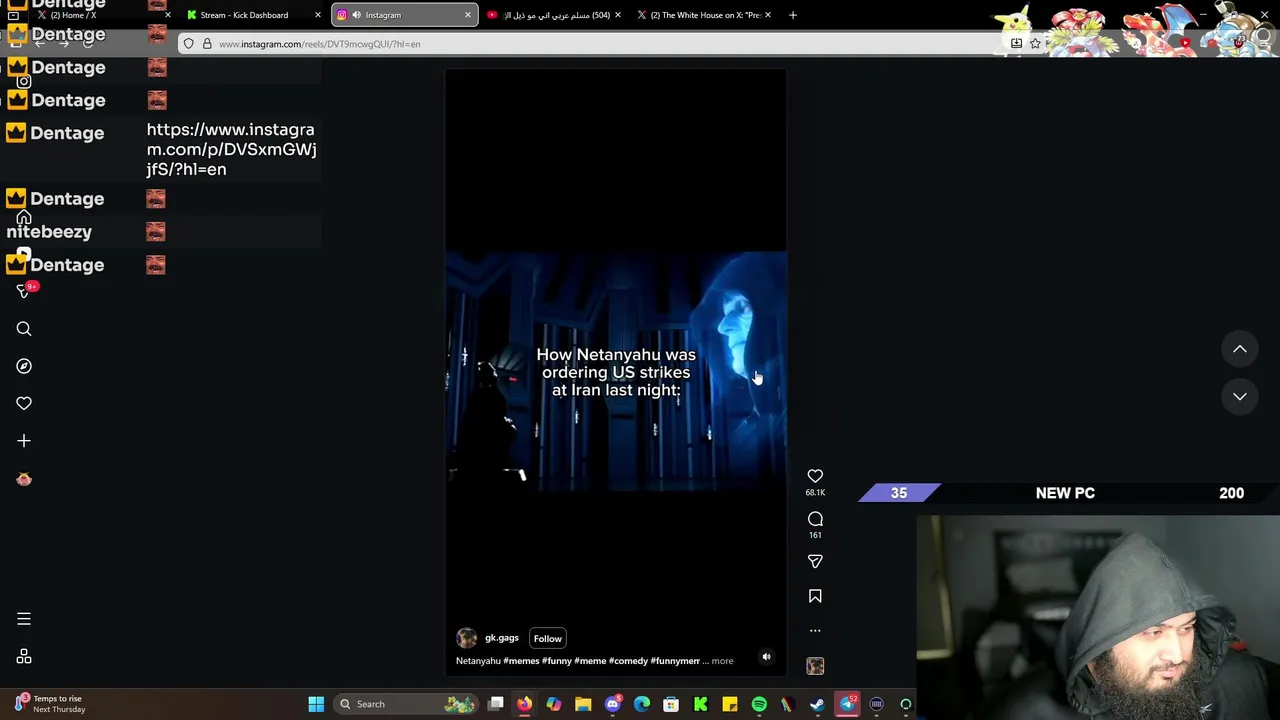
Task: Open the Copilot app on the taskbar
Action: pyautogui.click(x=554, y=704)
